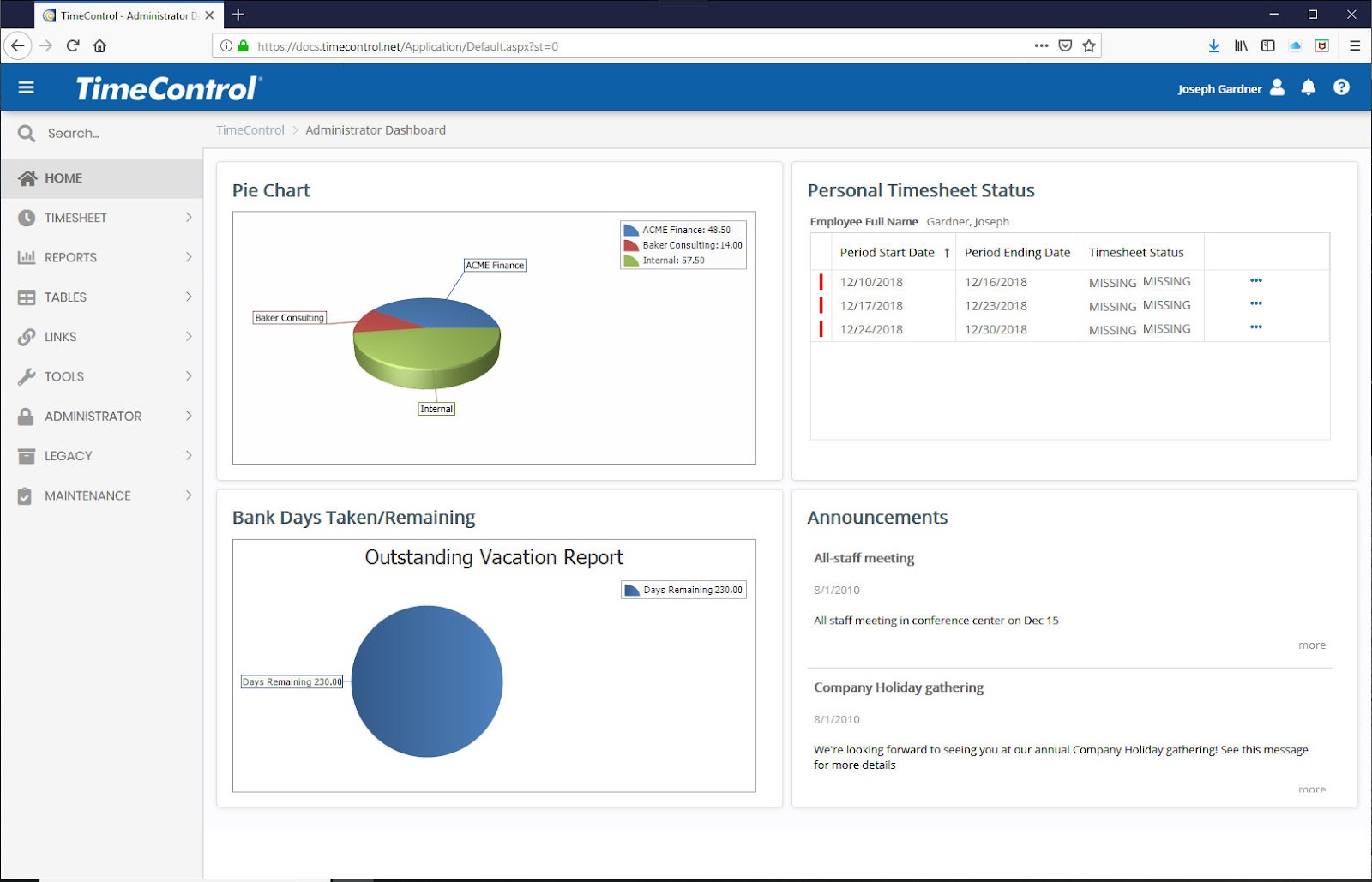Expand the Legacy menu chevron
This screenshot has width=1372, height=882.
coord(189,456)
